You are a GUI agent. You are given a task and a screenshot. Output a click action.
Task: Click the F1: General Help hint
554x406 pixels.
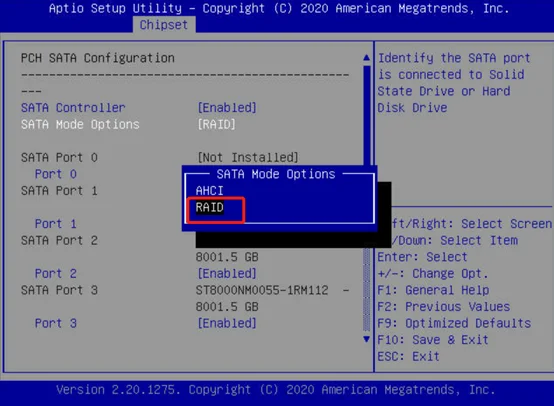tap(433, 290)
